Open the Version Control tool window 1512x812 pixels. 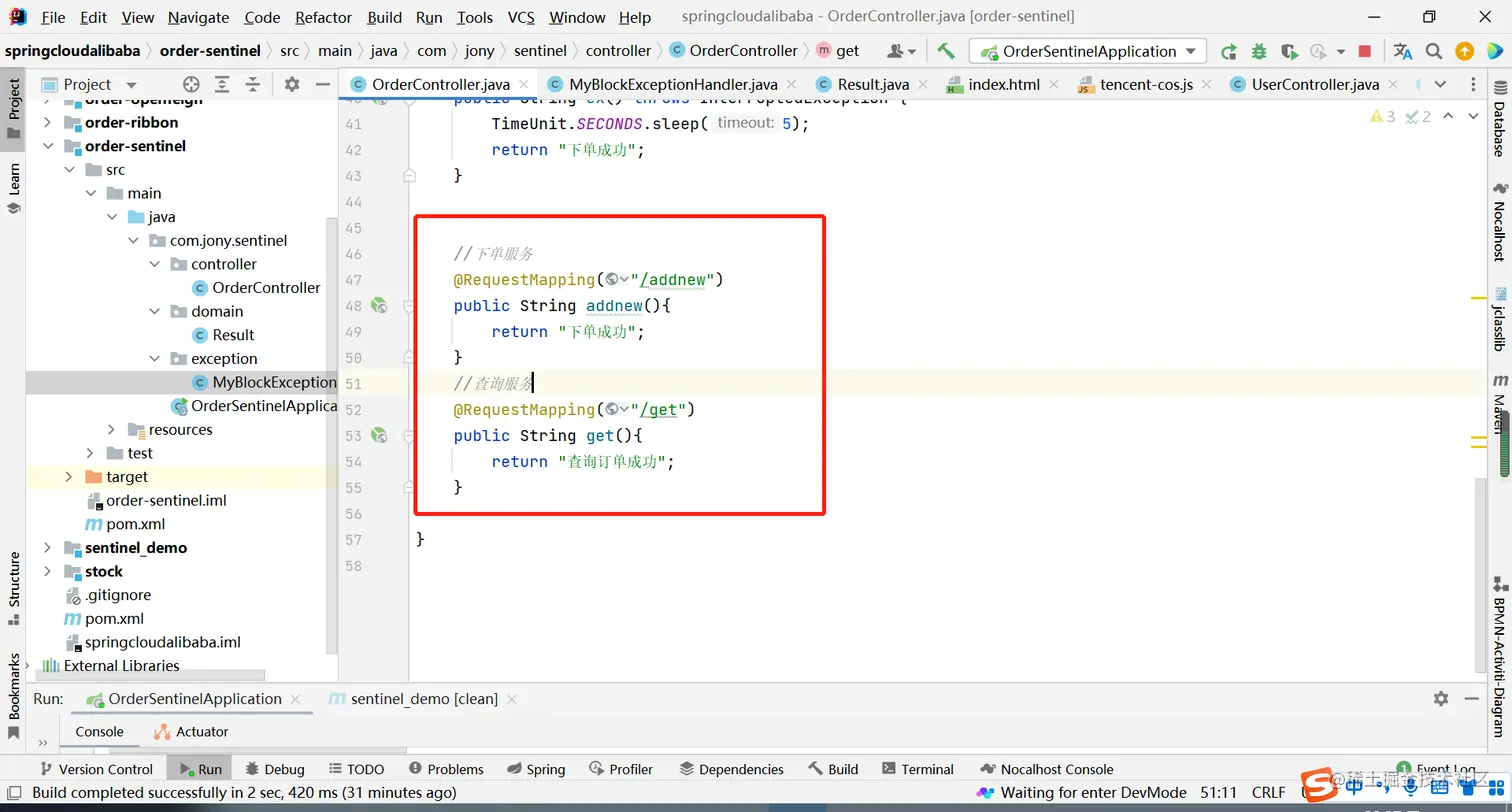pyautogui.click(x=95, y=769)
